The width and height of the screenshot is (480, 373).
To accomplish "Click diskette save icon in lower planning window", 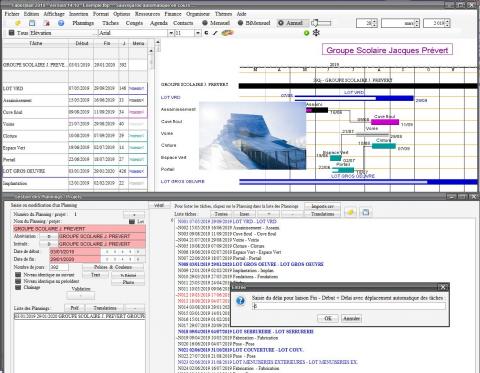I will pyautogui.click(x=366, y=212).
